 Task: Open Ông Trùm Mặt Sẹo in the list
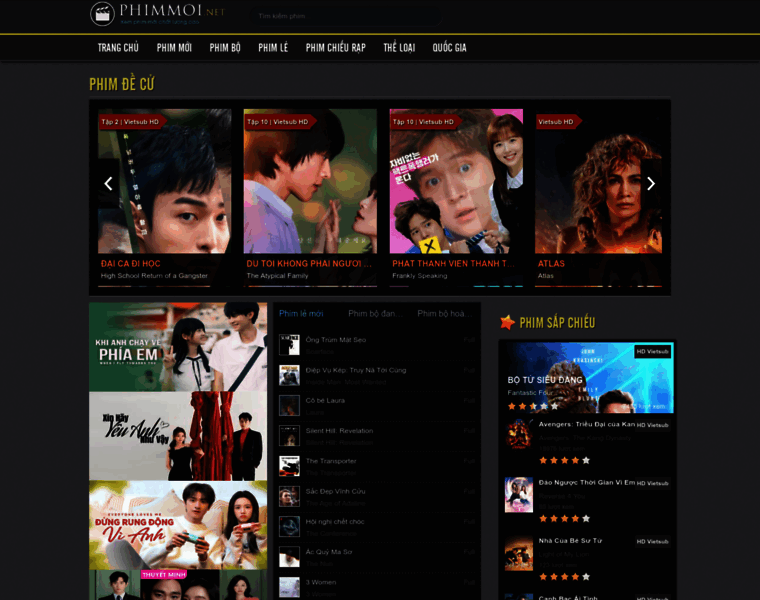click(x=336, y=340)
